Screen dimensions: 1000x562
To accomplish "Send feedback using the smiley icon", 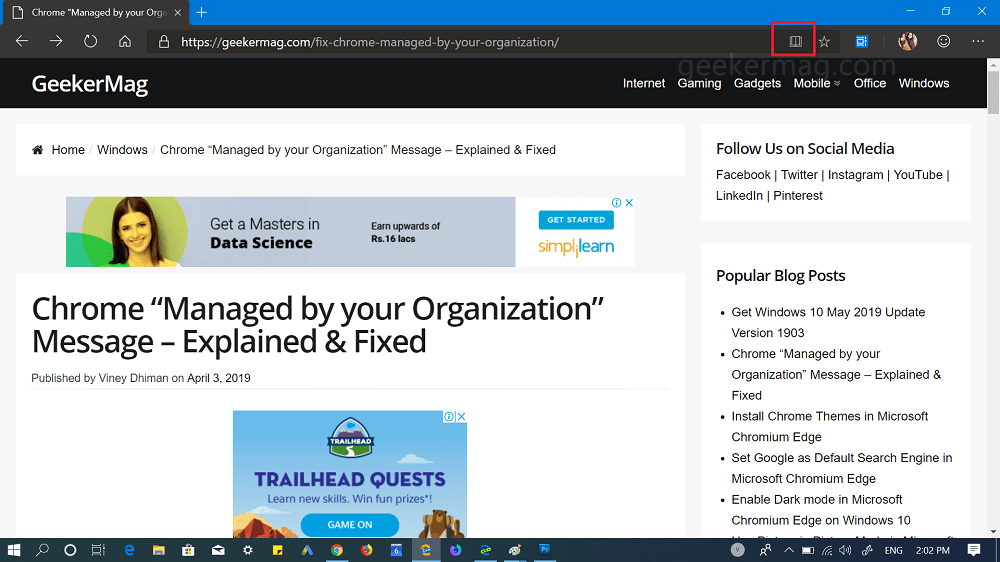I will click(943, 41).
